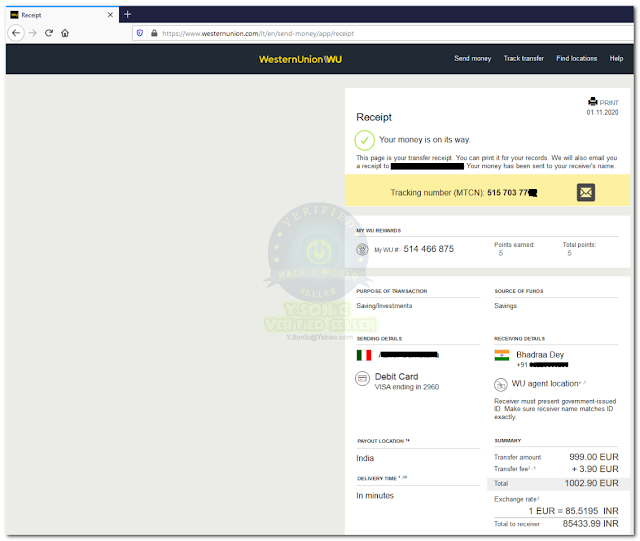Click the WU agent location label
This screenshot has width=640, height=541.
pyautogui.click(x=545, y=384)
